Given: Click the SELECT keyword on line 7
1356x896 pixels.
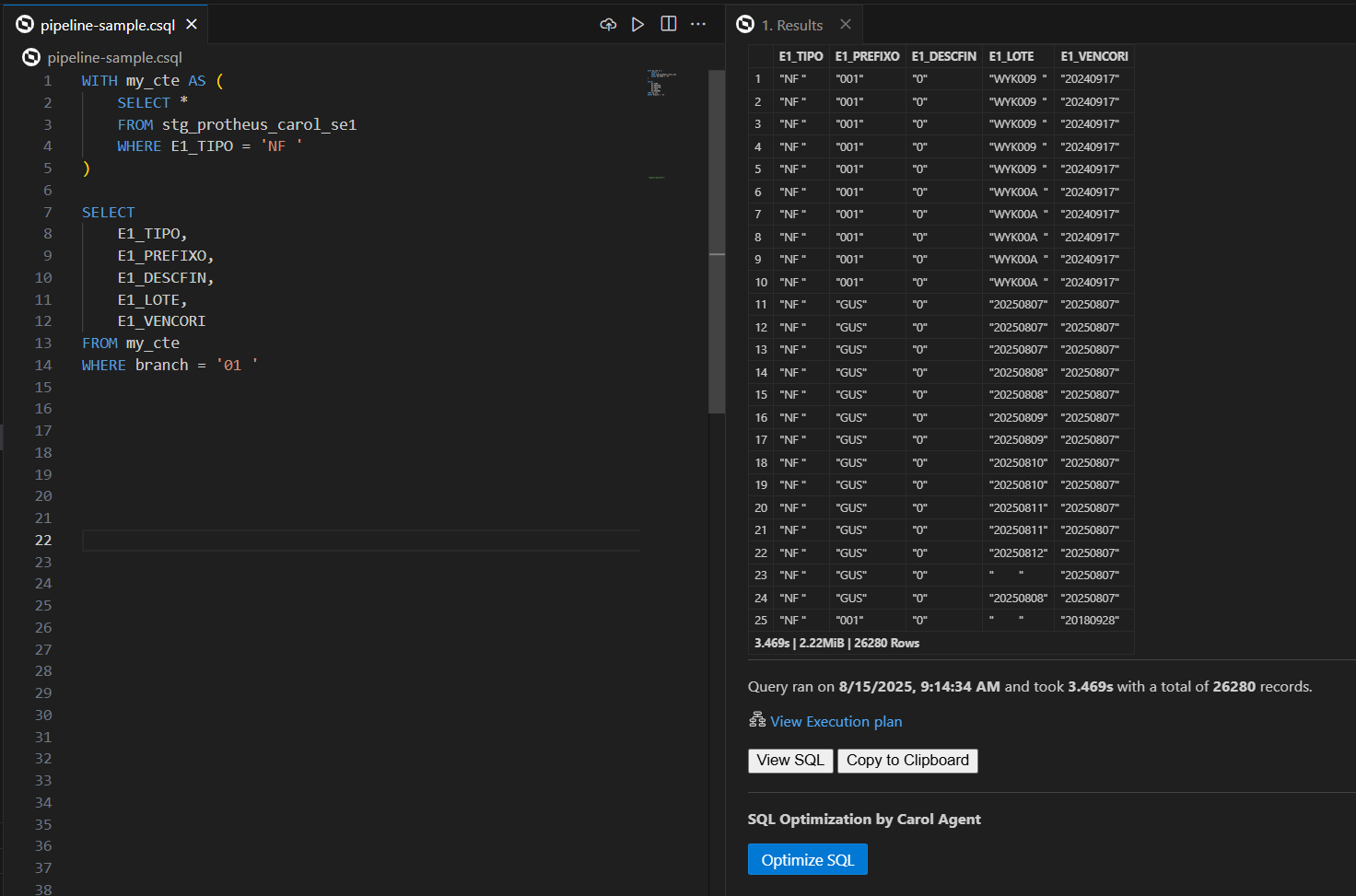Looking at the screenshot, I should click(108, 213).
